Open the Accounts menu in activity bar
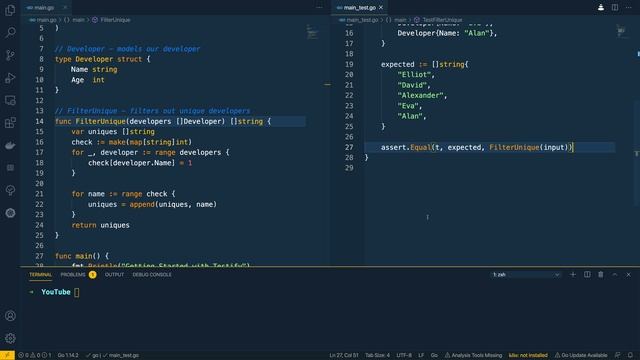The width and height of the screenshot is (640, 360). (10, 316)
